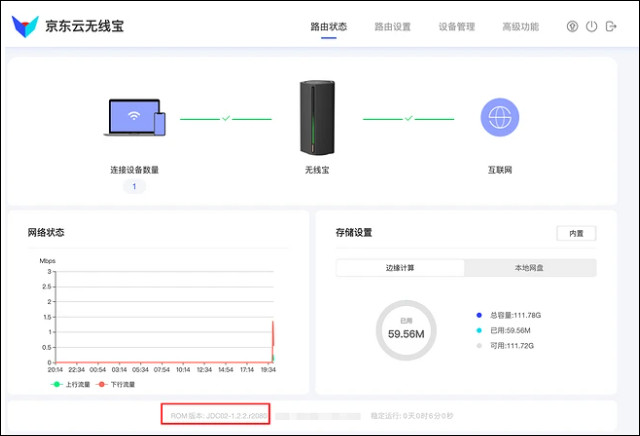Screen dimensions: 640x436
Task: Click the logout exit icon in header
Action: tap(611, 27)
